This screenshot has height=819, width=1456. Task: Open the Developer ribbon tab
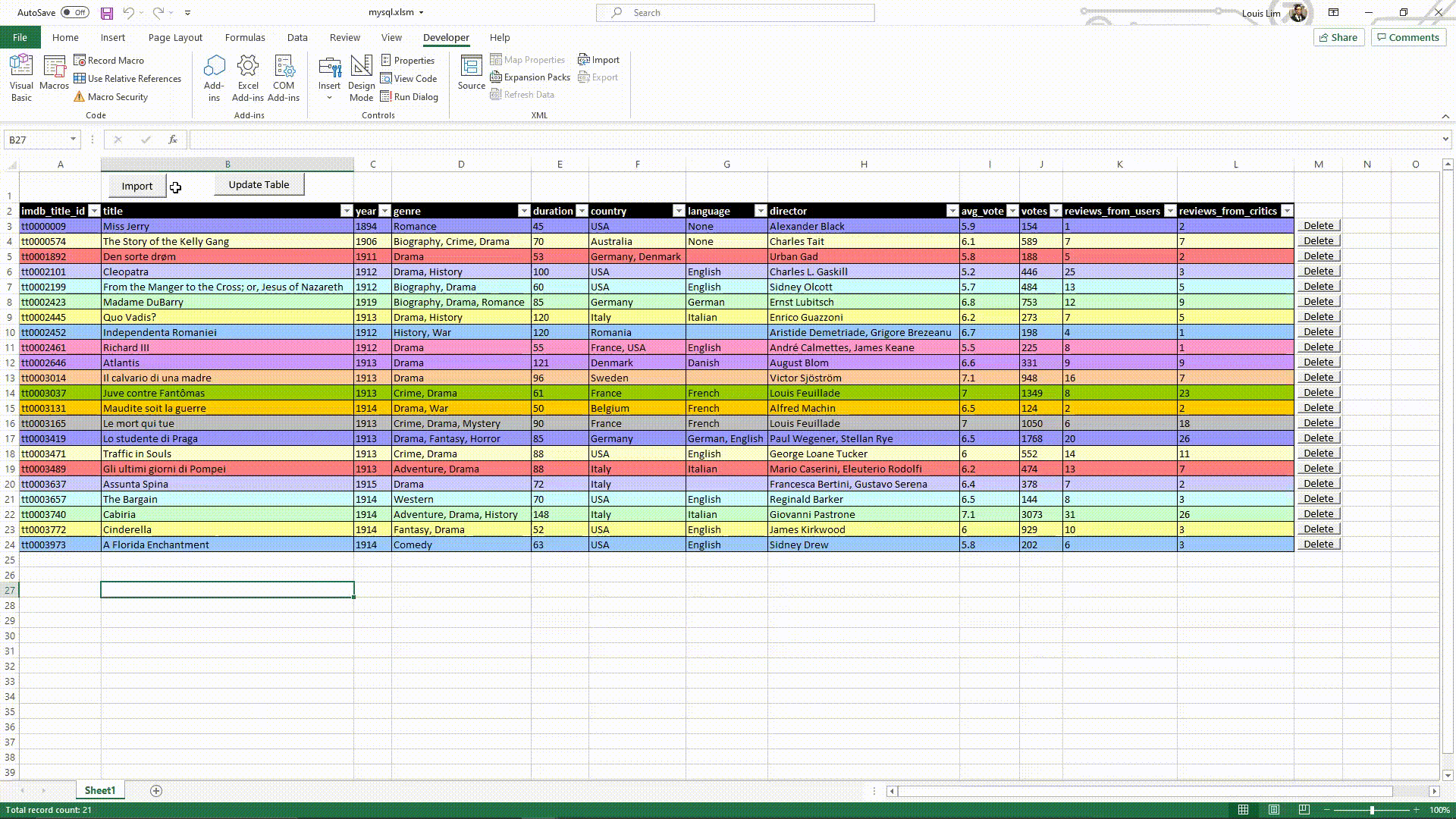pyautogui.click(x=446, y=37)
